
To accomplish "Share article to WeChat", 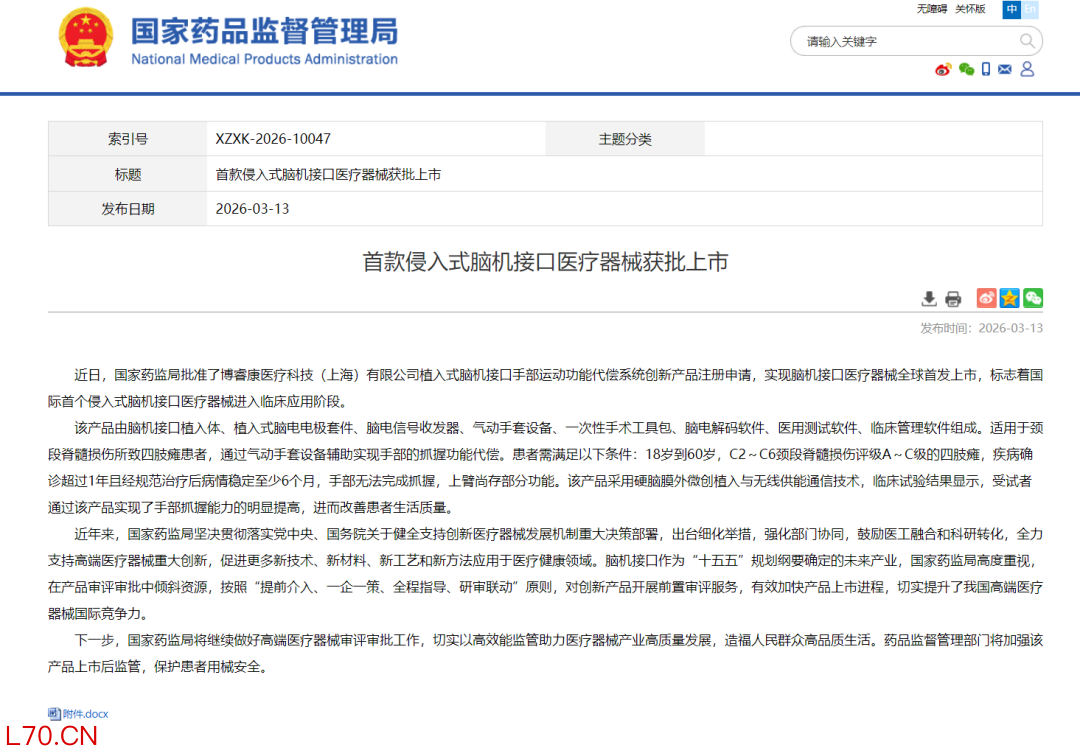I will pos(1033,297).
